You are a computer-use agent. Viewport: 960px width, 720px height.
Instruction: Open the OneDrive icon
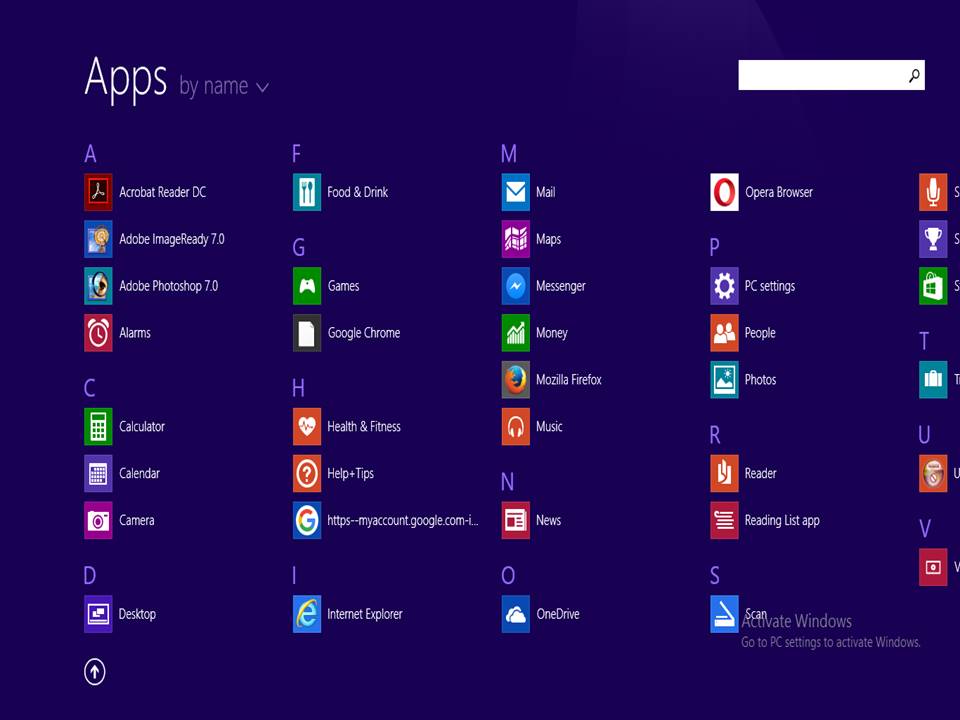516,614
